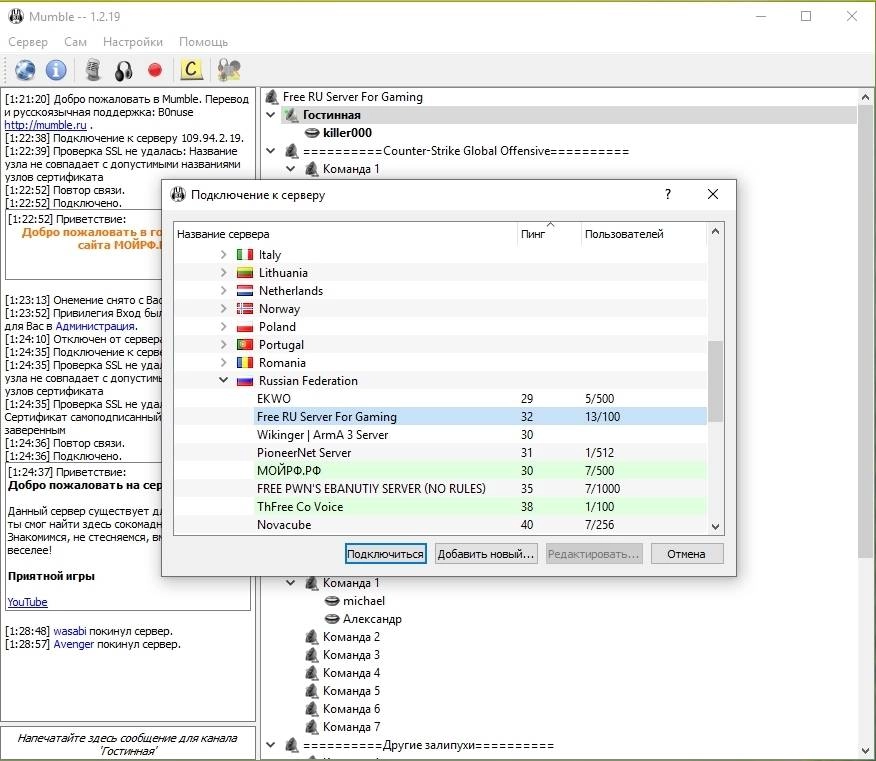Expand the Romania server group
This screenshot has width=876, height=761.
[x=223, y=363]
